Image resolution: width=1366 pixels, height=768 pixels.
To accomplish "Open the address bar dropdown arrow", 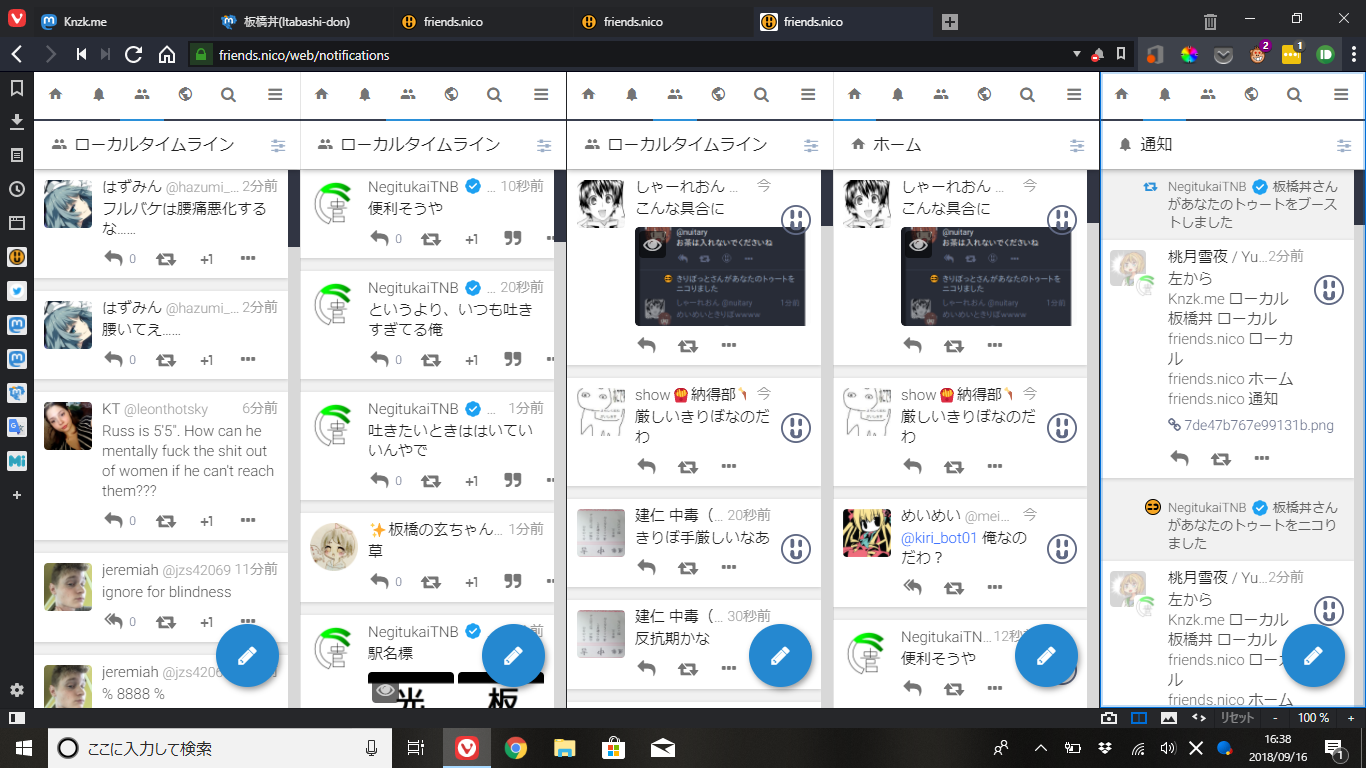I will pyautogui.click(x=1077, y=55).
